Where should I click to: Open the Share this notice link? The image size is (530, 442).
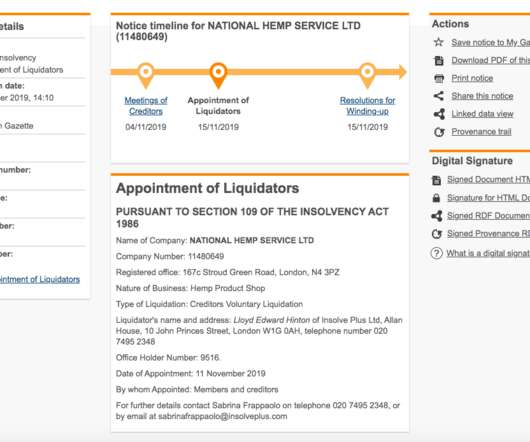pos(482,96)
